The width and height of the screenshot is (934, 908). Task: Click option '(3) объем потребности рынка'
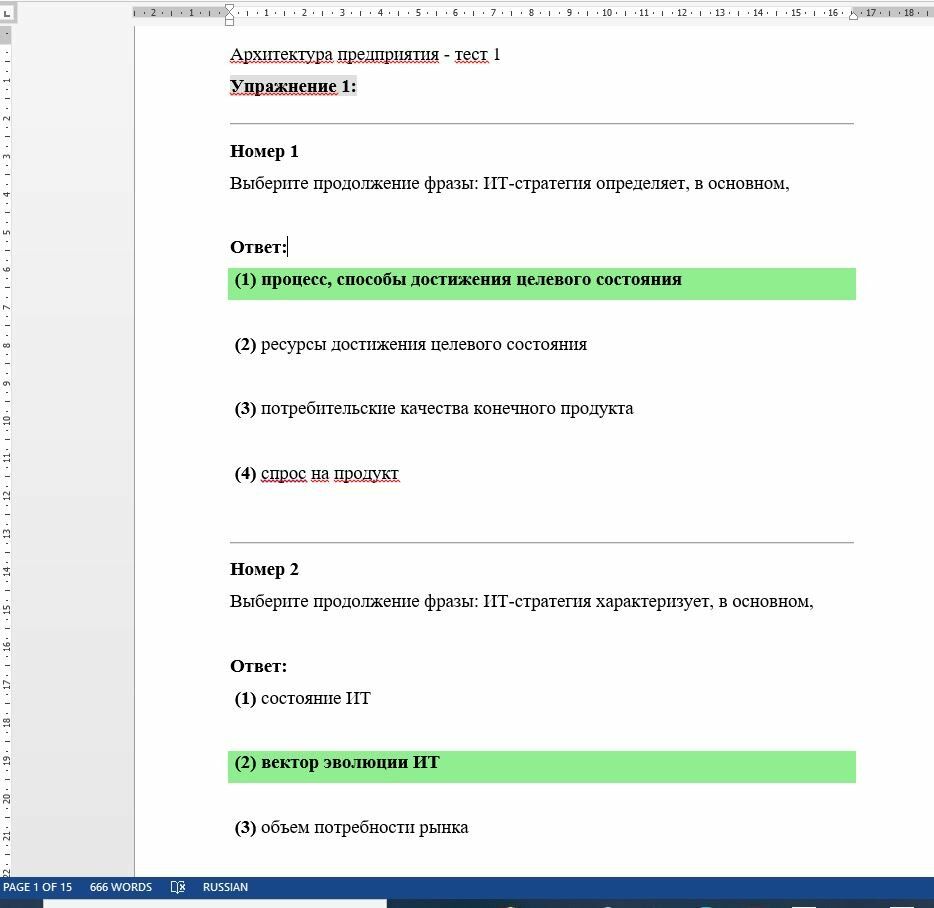coord(351,828)
